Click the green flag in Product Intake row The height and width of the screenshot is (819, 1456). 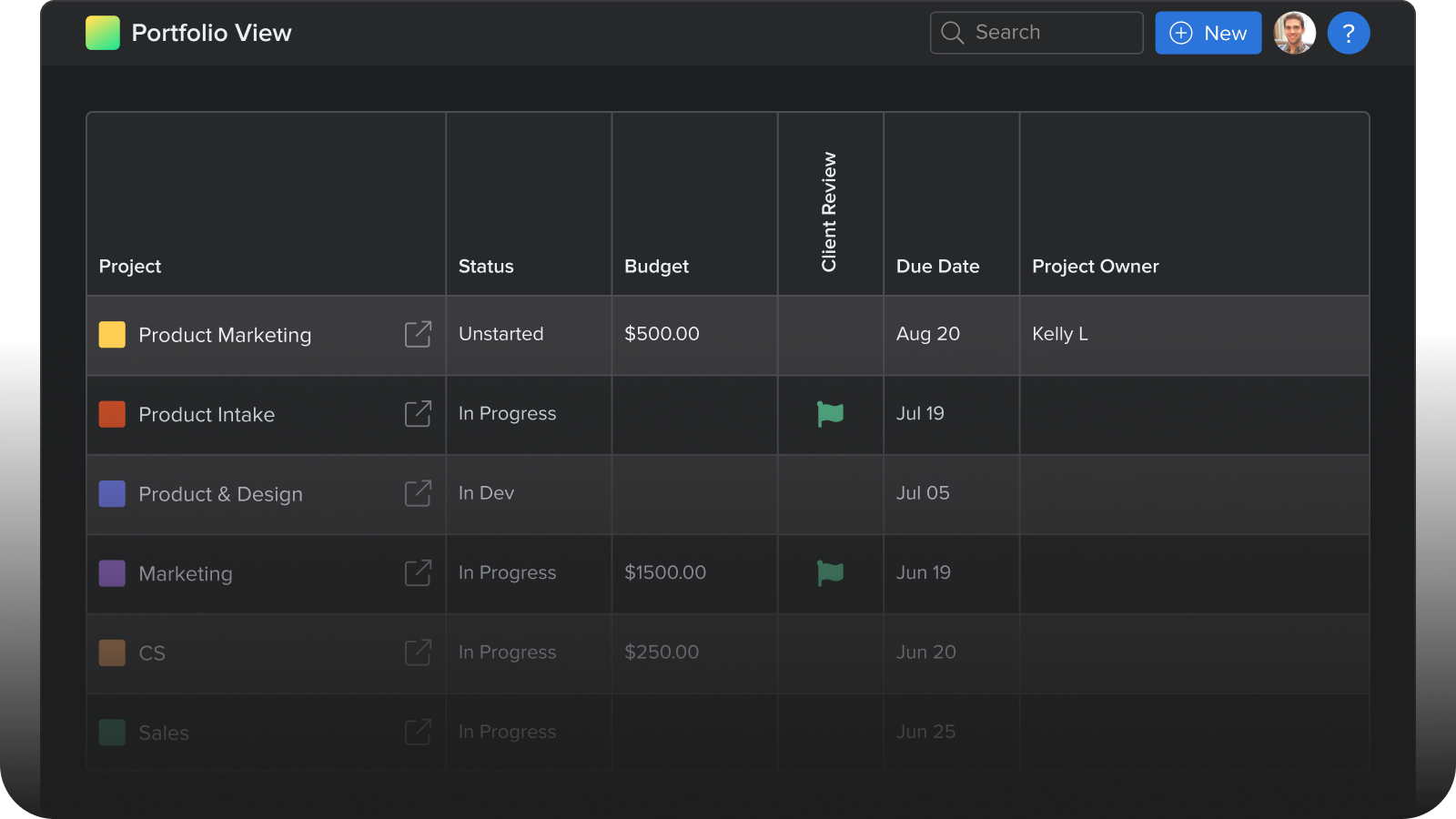click(x=830, y=414)
